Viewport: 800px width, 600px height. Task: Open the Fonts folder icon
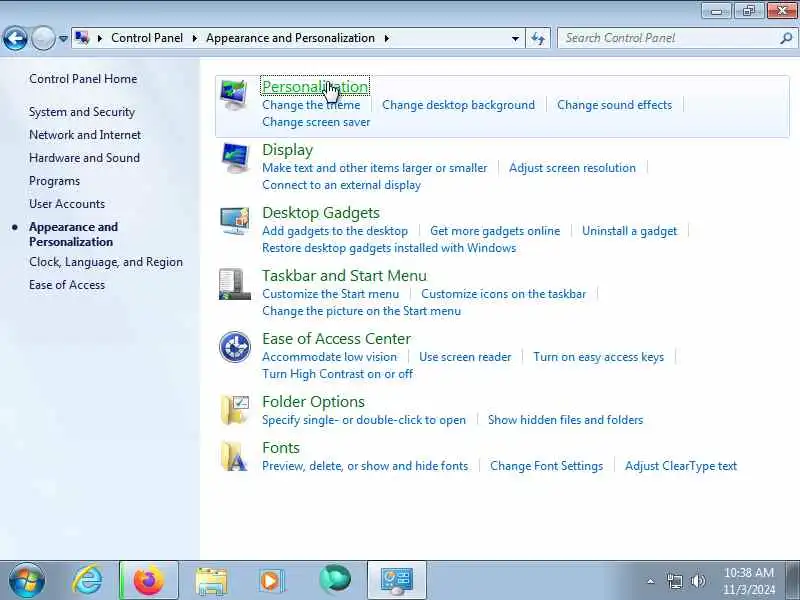[x=235, y=456]
